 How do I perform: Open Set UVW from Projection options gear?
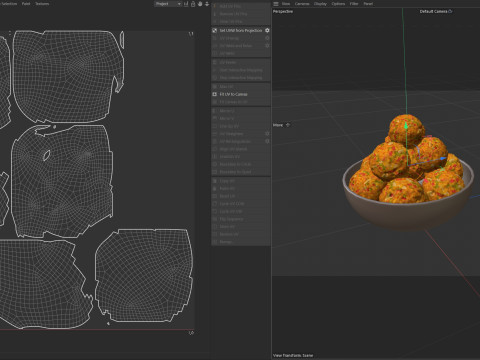click(x=267, y=30)
